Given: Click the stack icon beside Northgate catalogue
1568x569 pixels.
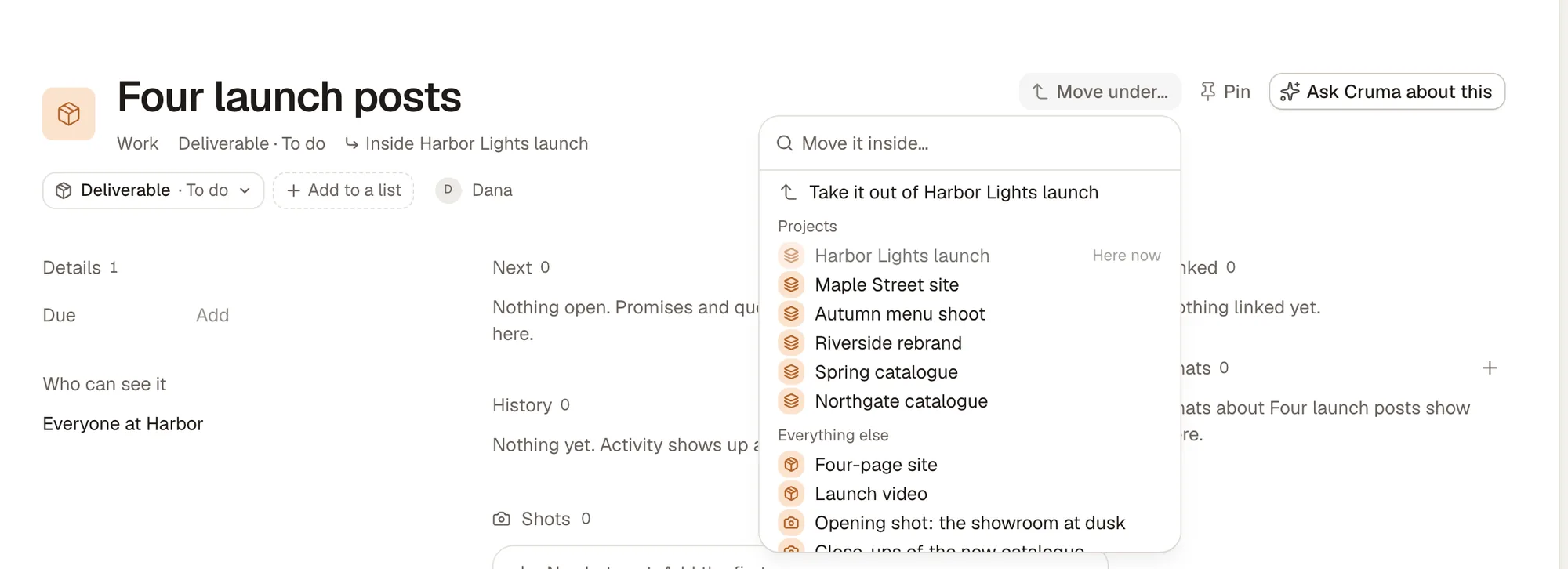Looking at the screenshot, I should [x=791, y=400].
